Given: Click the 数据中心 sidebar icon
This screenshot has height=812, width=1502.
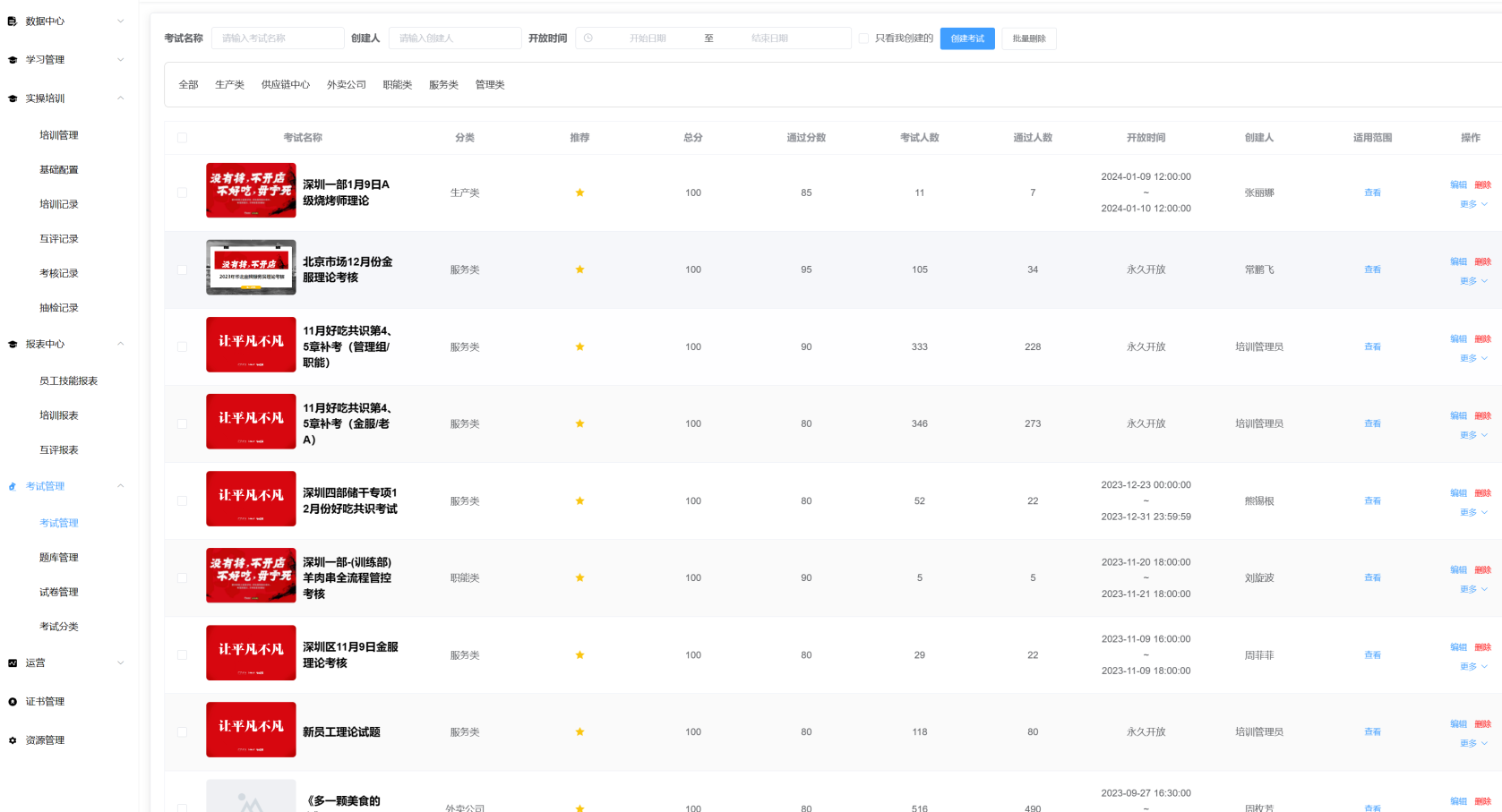Looking at the screenshot, I should (x=13, y=21).
